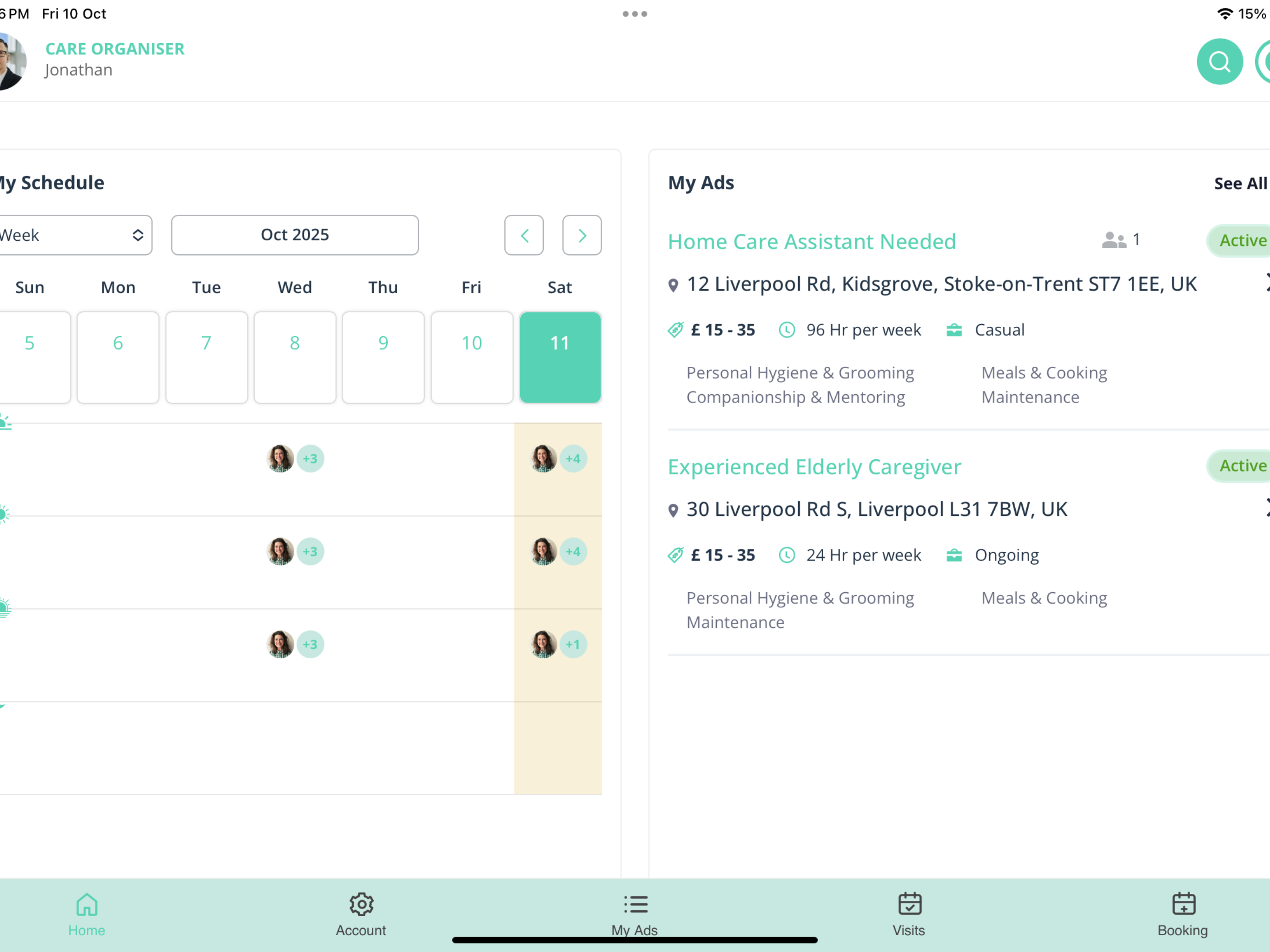Image resolution: width=1270 pixels, height=952 pixels.
Task: Select highlighted Saturday 11 date
Action: coord(560,357)
